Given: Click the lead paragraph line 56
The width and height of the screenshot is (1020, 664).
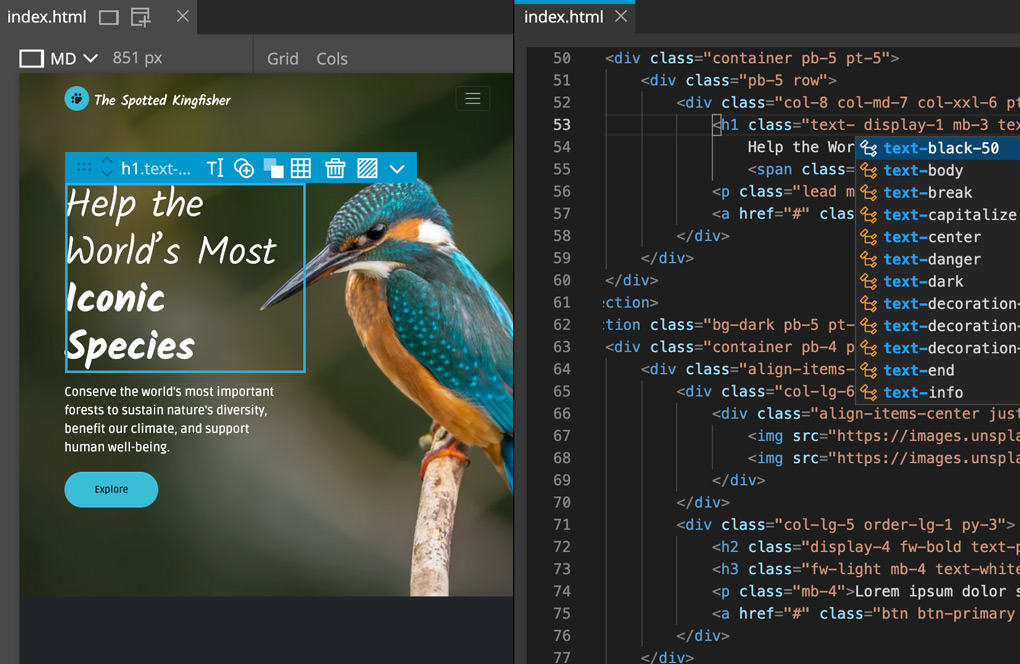Looking at the screenshot, I should 783,191.
